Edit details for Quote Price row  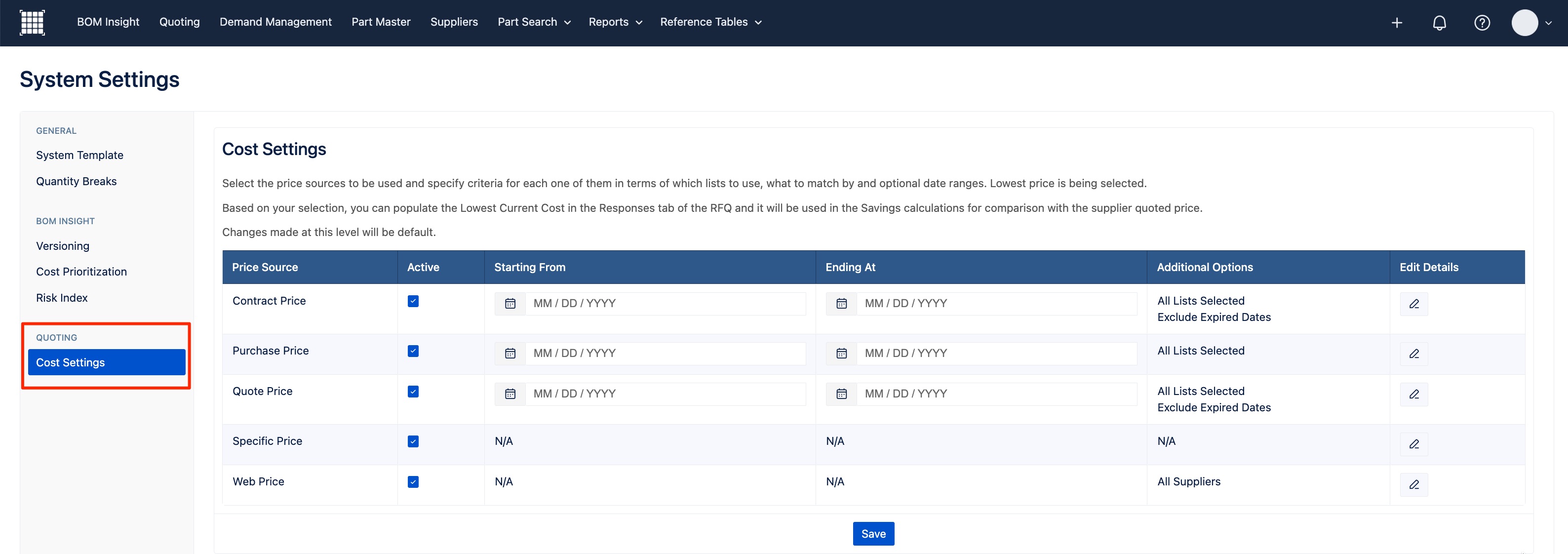[x=1414, y=395]
